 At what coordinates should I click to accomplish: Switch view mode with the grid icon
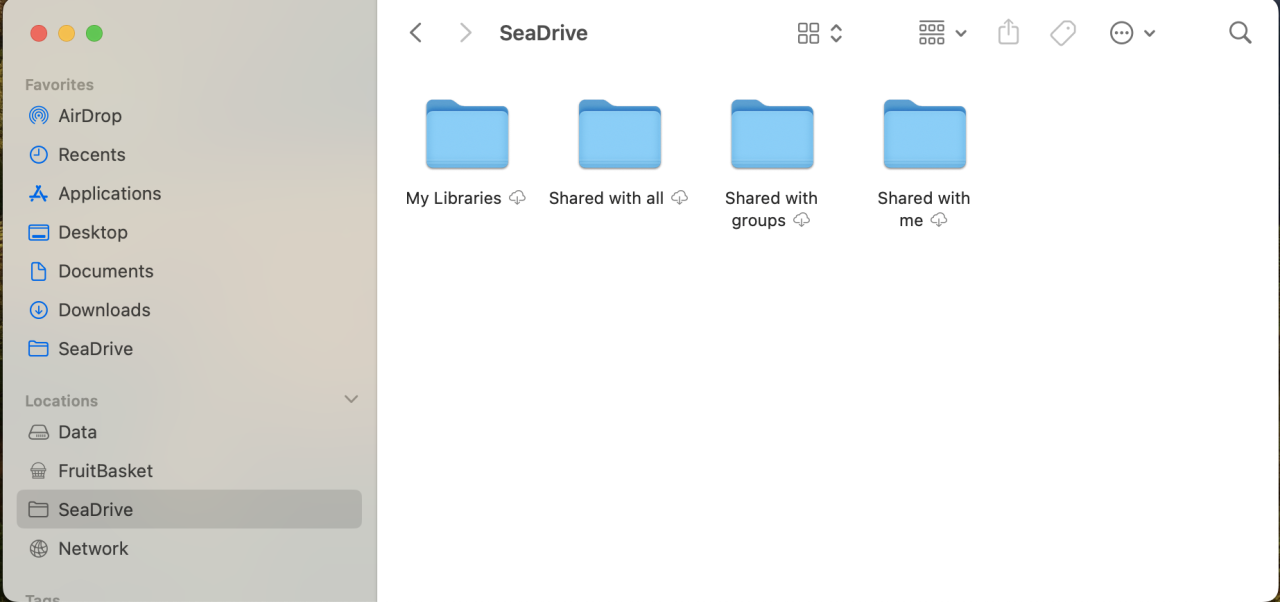tap(820, 33)
